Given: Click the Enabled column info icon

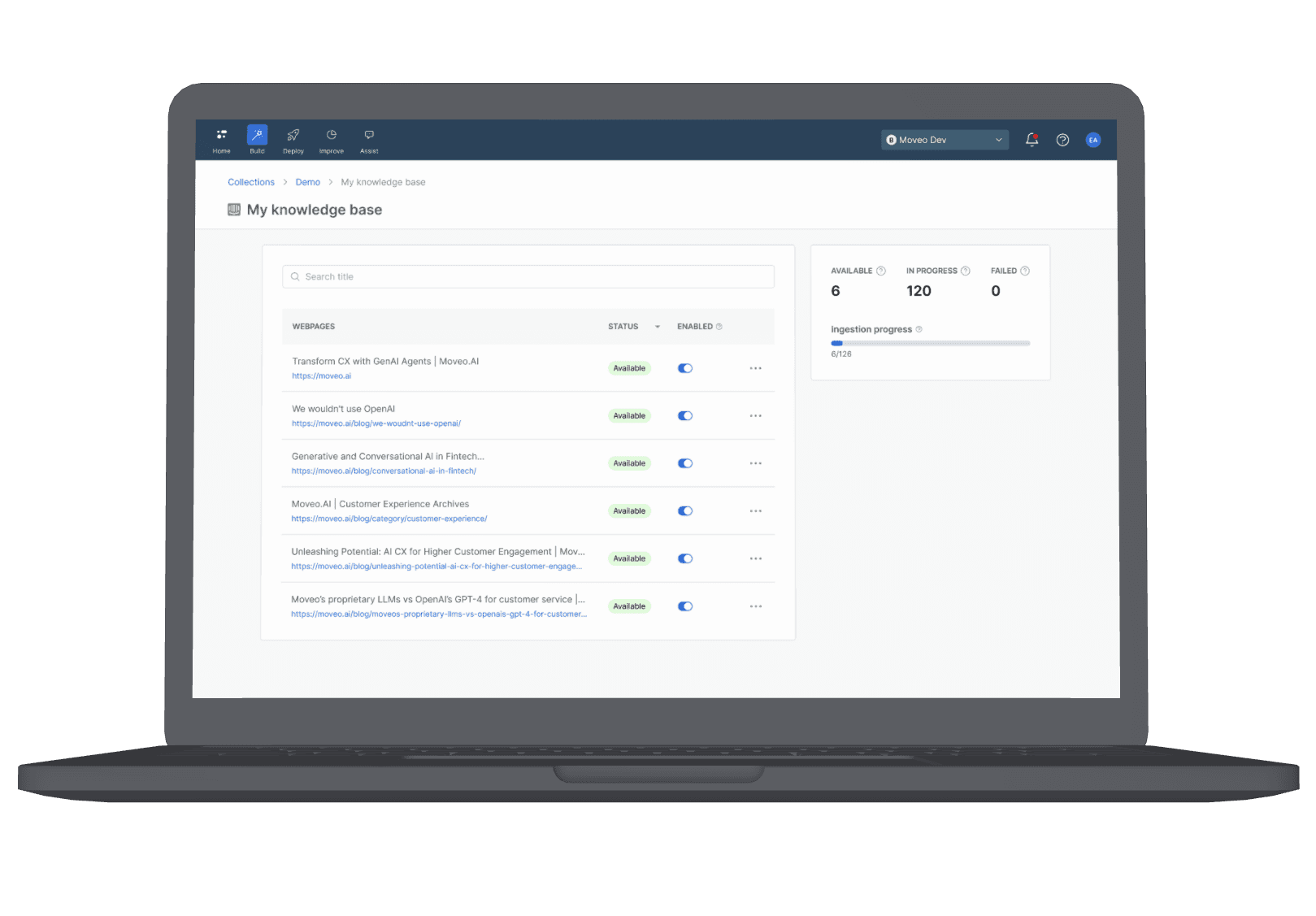Looking at the screenshot, I should (x=719, y=327).
